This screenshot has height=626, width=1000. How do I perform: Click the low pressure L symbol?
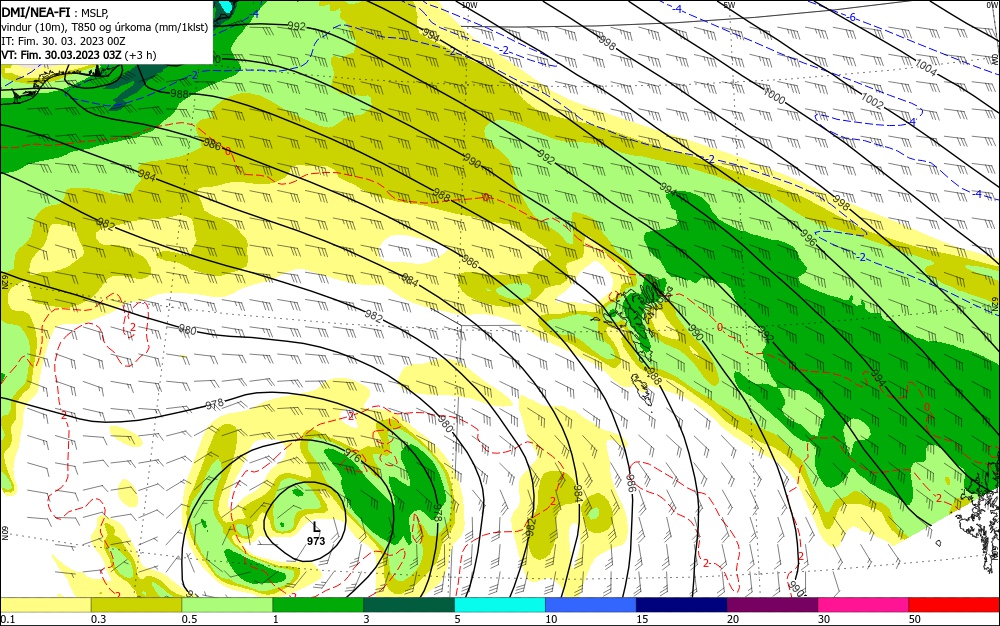coord(316,527)
